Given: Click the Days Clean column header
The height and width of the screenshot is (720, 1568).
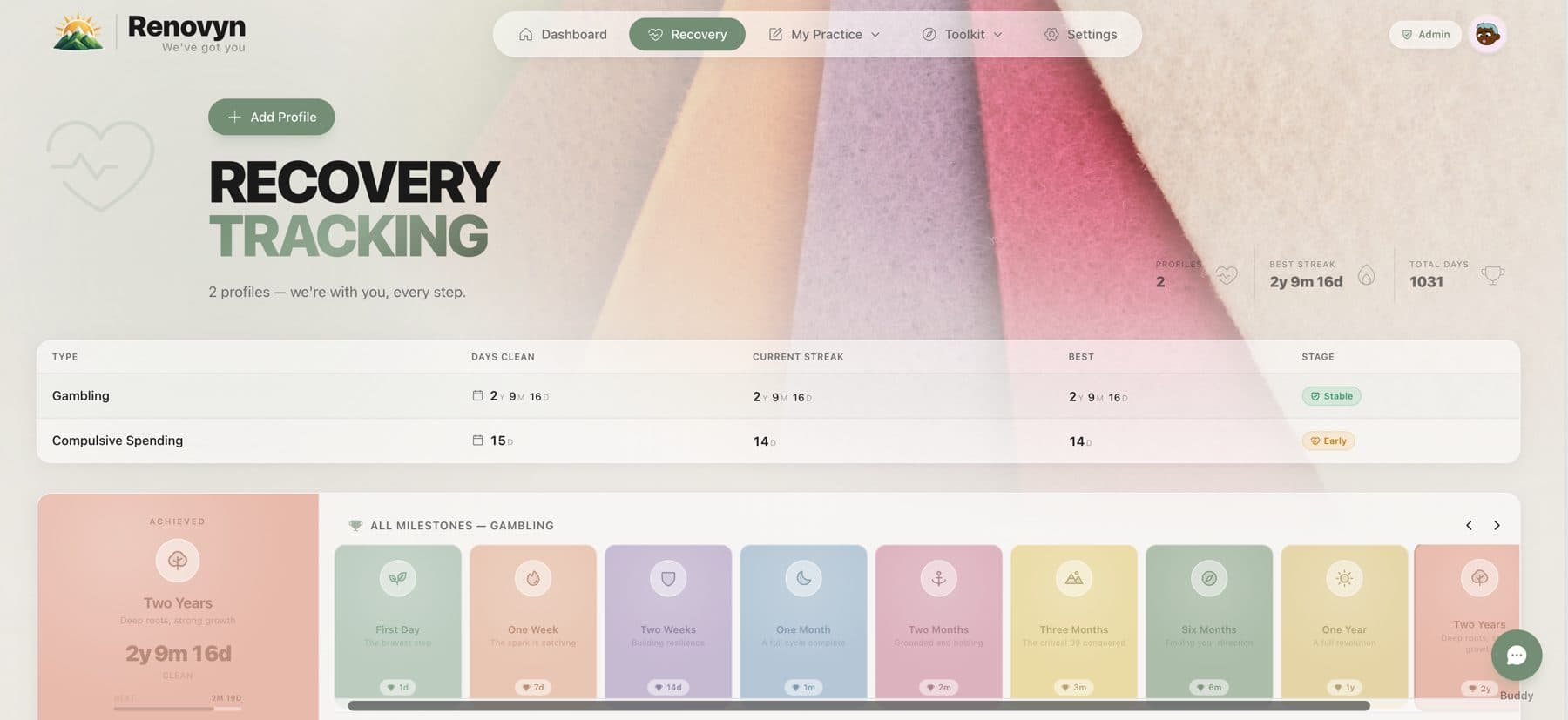Looking at the screenshot, I should pos(503,357).
